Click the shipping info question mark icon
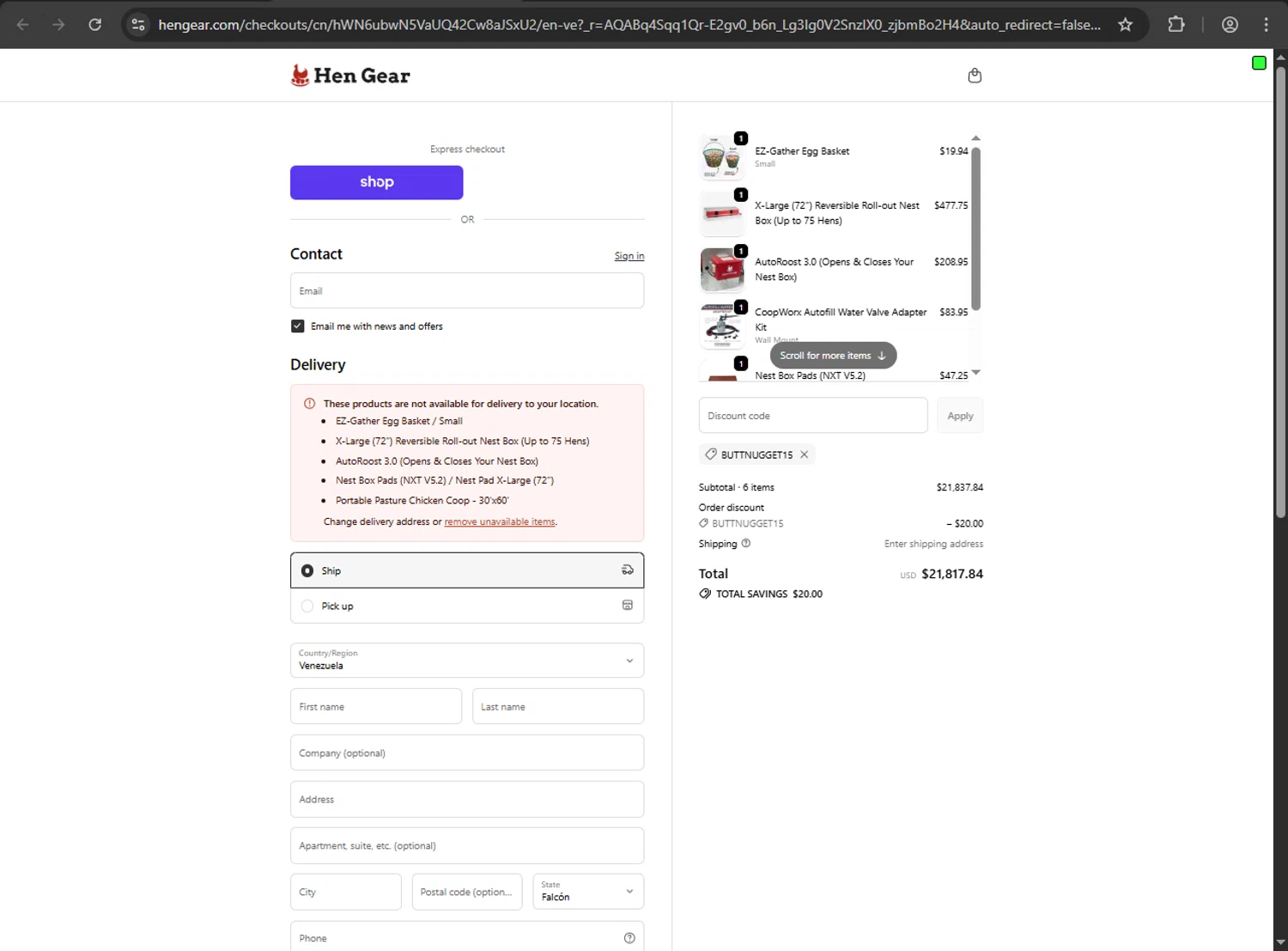1288x951 pixels. pyautogui.click(x=745, y=543)
